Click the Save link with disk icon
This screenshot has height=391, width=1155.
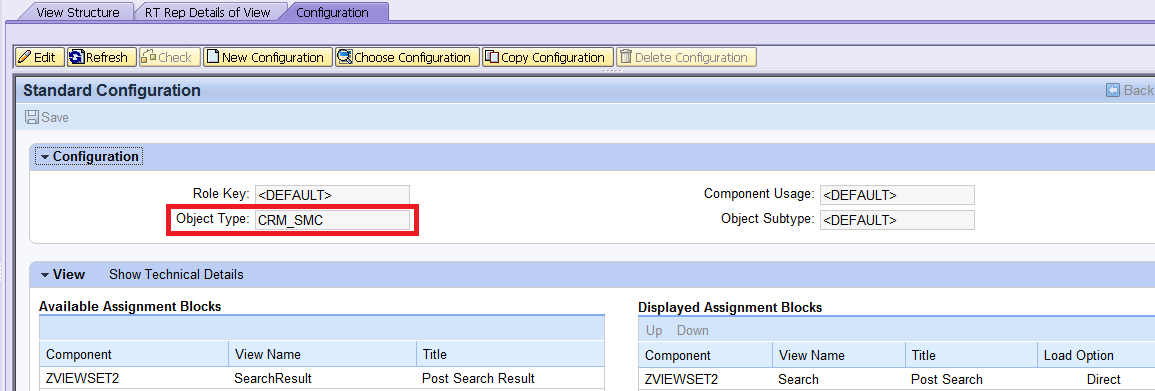47,117
